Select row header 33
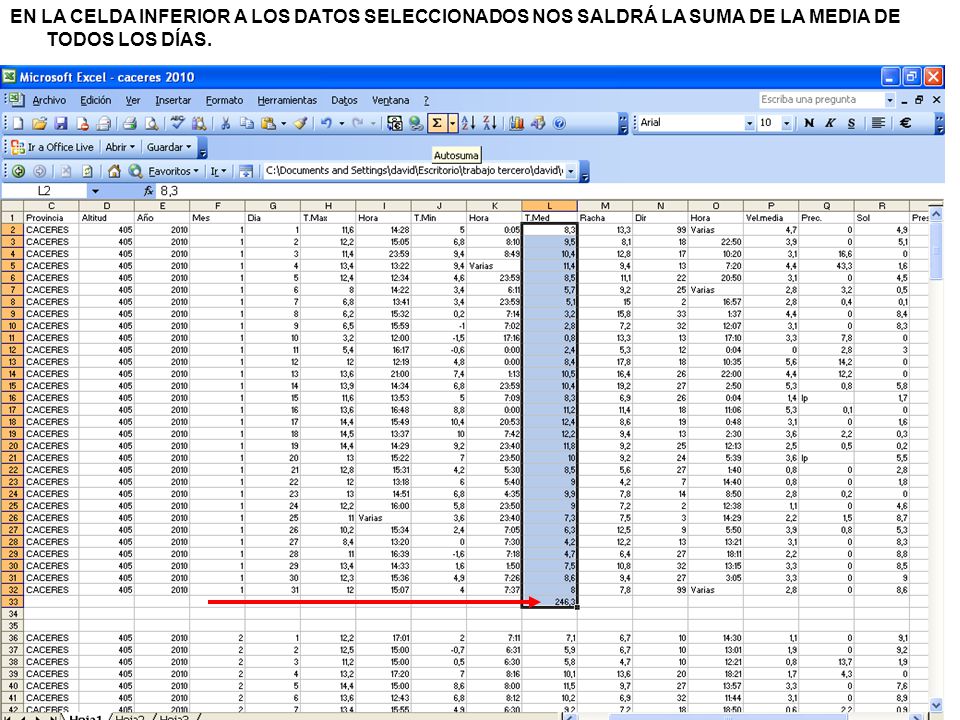Viewport: 960px width, 720px height. 12,602
